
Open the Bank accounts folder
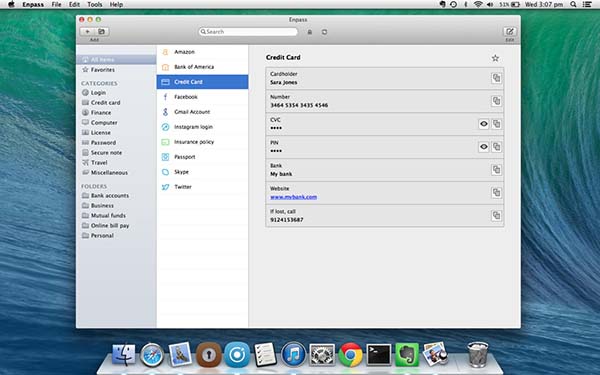[116, 196]
